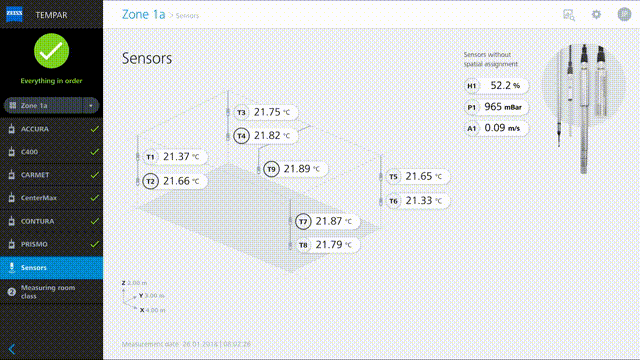Click the T2 sensor circle badge
The image size is (640, 360).
(x=150, y=181)
